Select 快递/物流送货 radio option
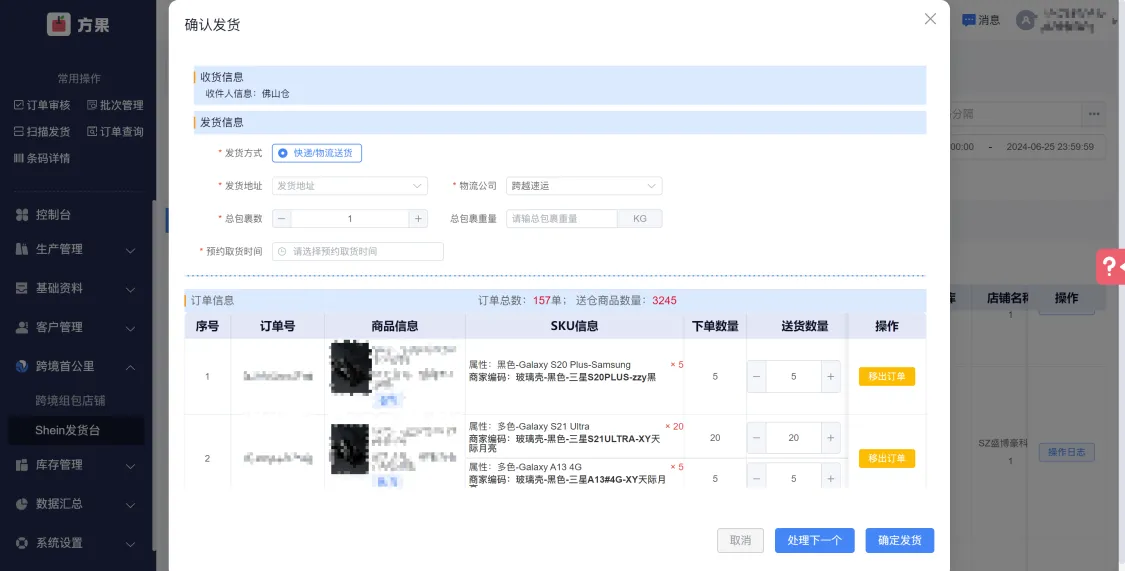This screenshot has width=1125, height=571. coord(316,153)
